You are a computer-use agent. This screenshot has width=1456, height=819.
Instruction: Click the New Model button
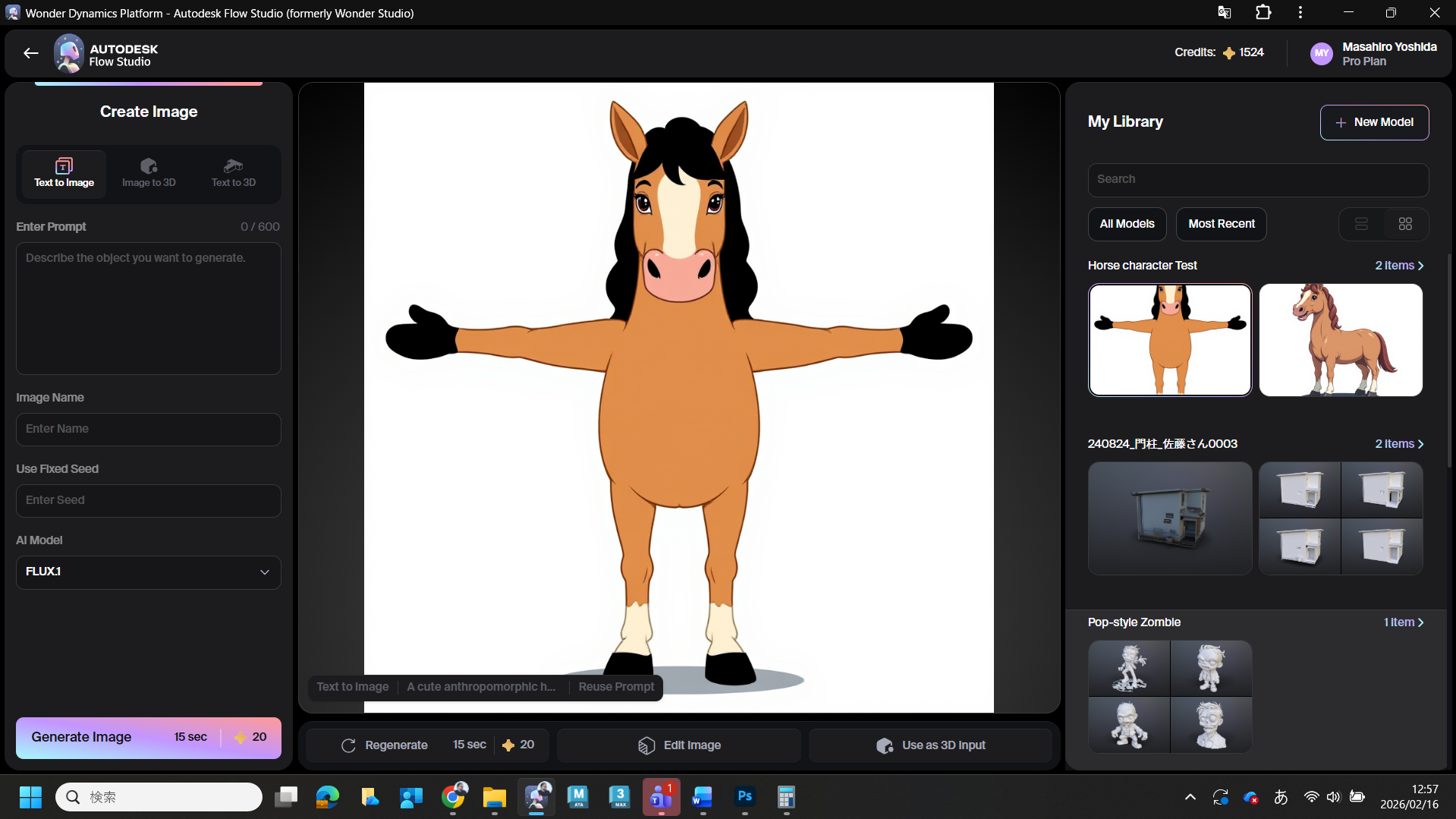point(1374,122)
